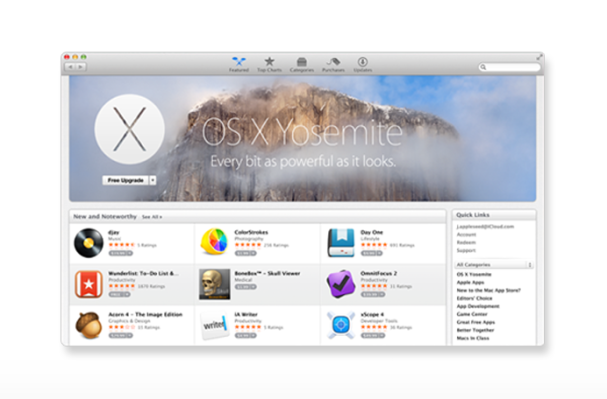607x399 pixels.
Task: Click the Macs in Class link
Action: (x=473, y=338)
